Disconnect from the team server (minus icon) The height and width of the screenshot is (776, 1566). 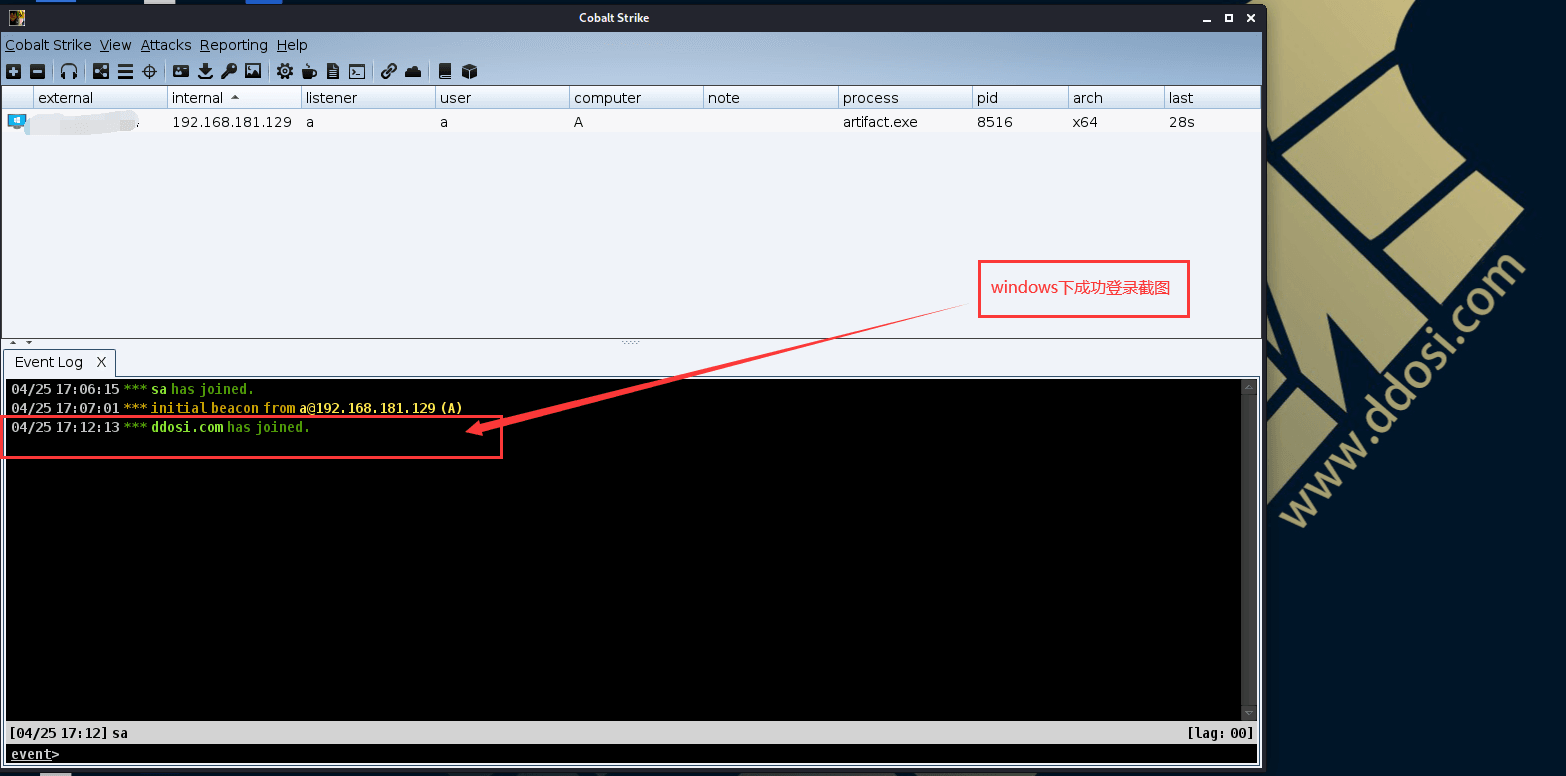pyautogui.click(x=37, y=71)
